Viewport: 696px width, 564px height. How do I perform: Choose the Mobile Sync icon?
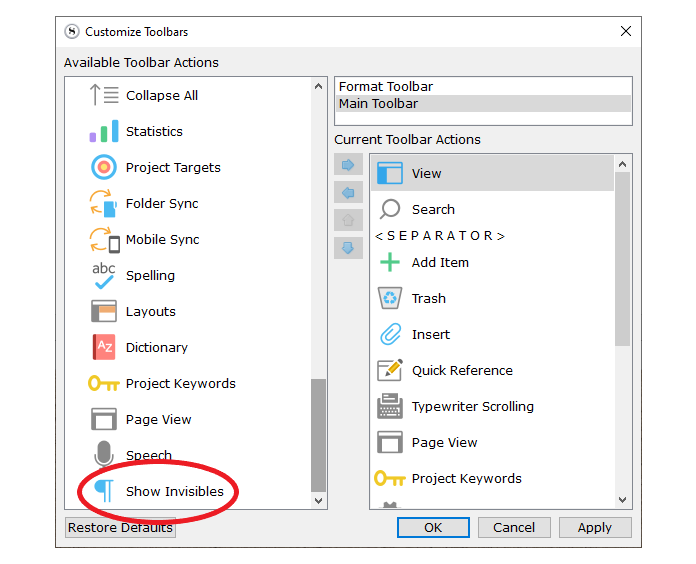click(x=105, y=240)
